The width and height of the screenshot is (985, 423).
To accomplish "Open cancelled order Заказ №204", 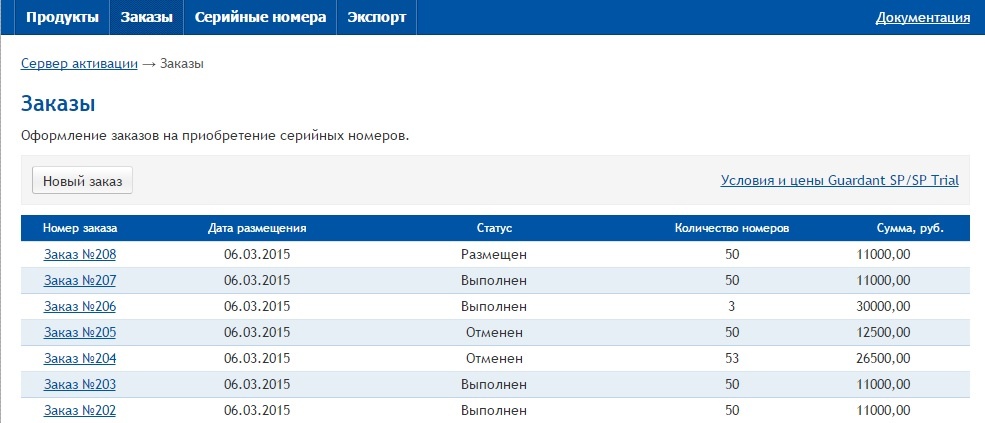I will click(x=80, y=358).
